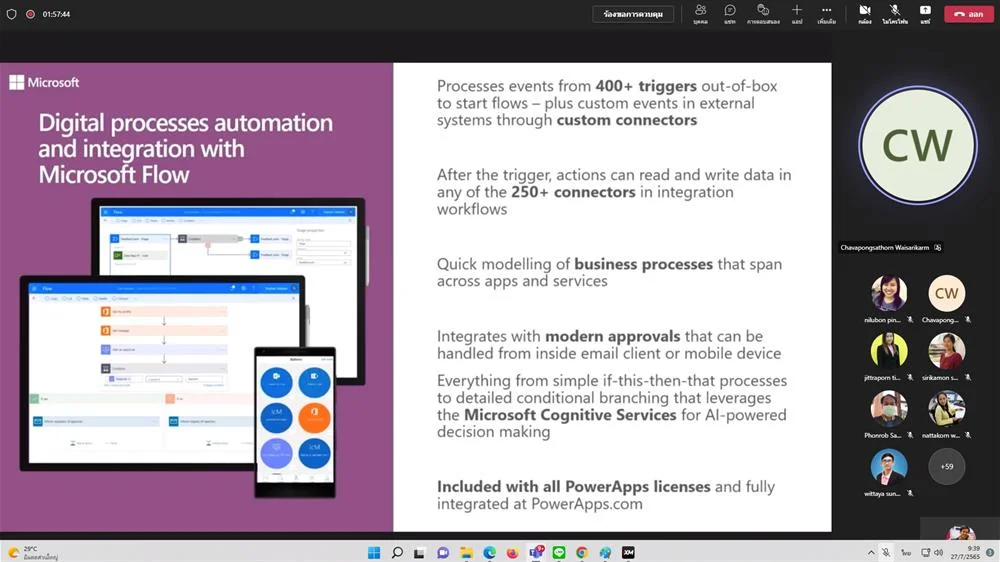Open File Explorer from taskbar
Image resolution: width=1000 pixels, height=562 pixels.
[x=466, y=552]
